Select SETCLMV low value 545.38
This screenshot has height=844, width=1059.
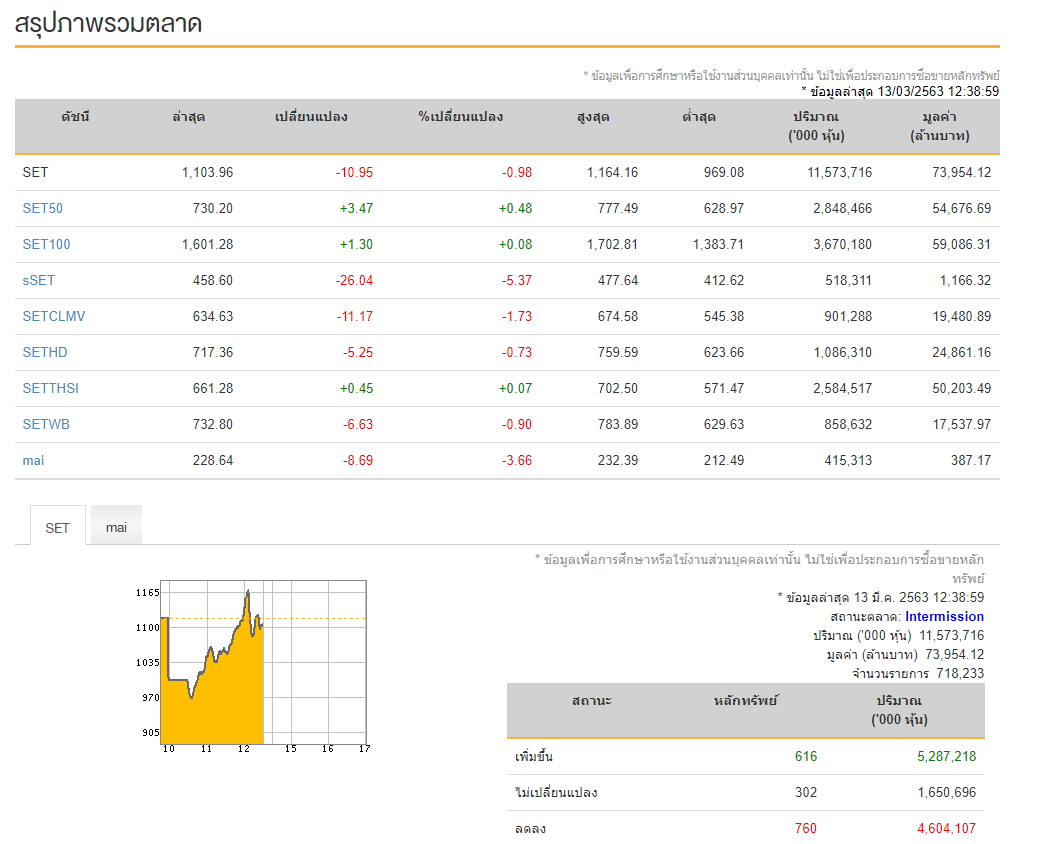724,316
